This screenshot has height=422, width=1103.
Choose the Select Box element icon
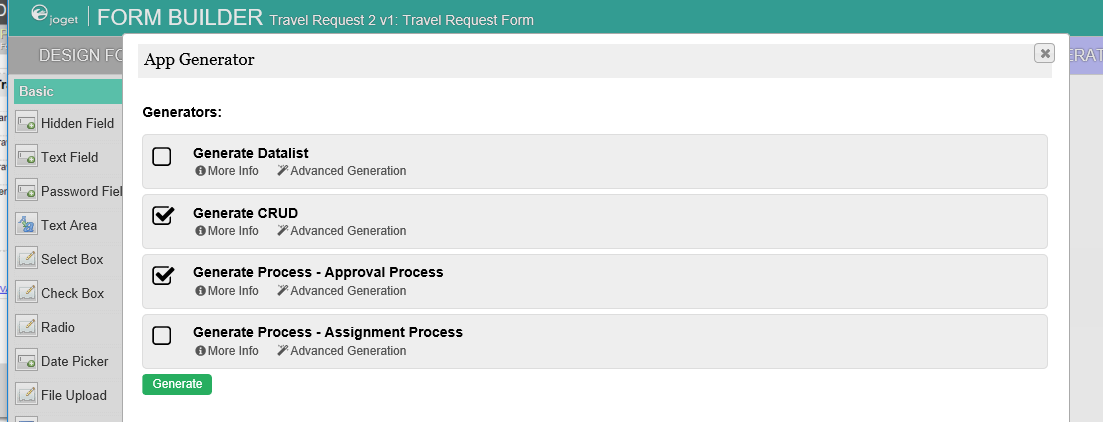(27, 259)
